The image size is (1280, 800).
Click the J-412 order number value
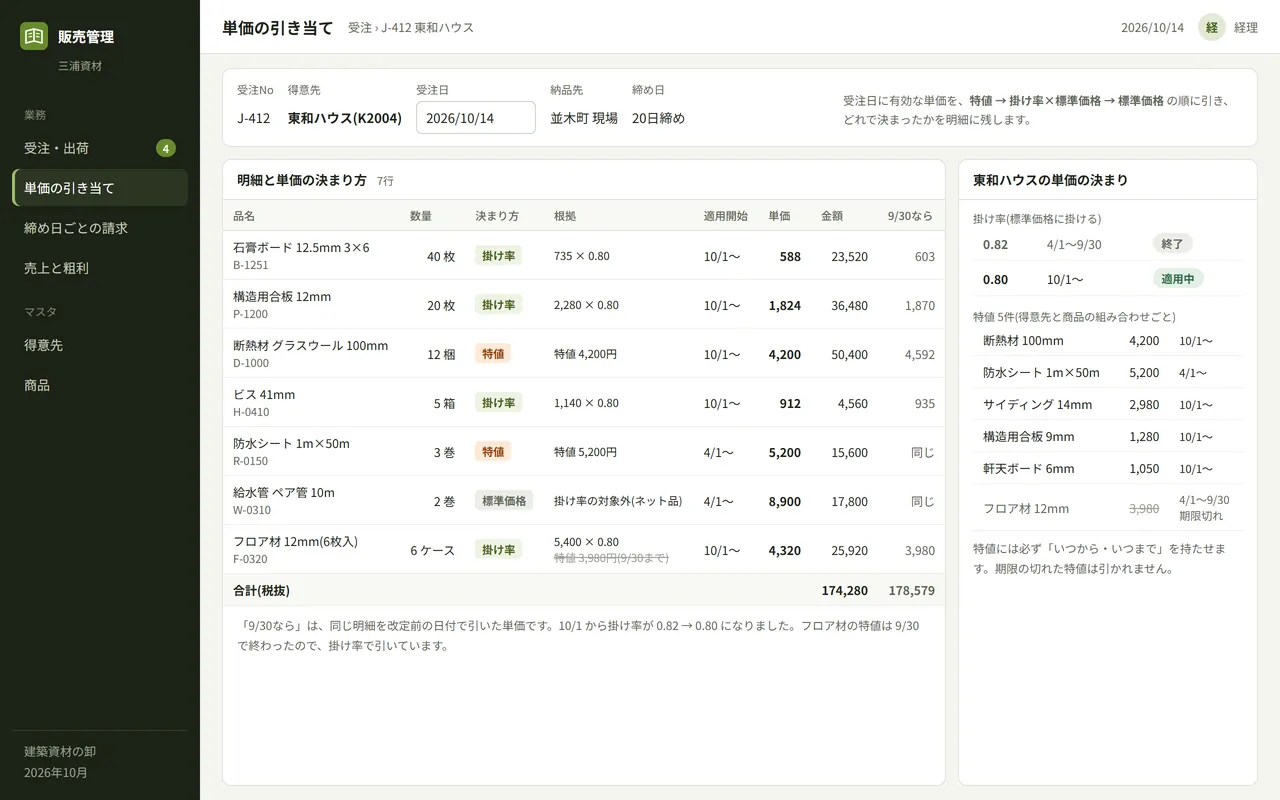(x=254, y=118)
